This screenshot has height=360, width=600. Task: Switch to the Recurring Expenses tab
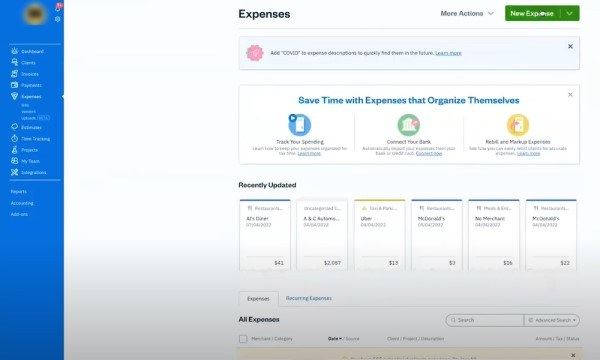coord(309,298)
